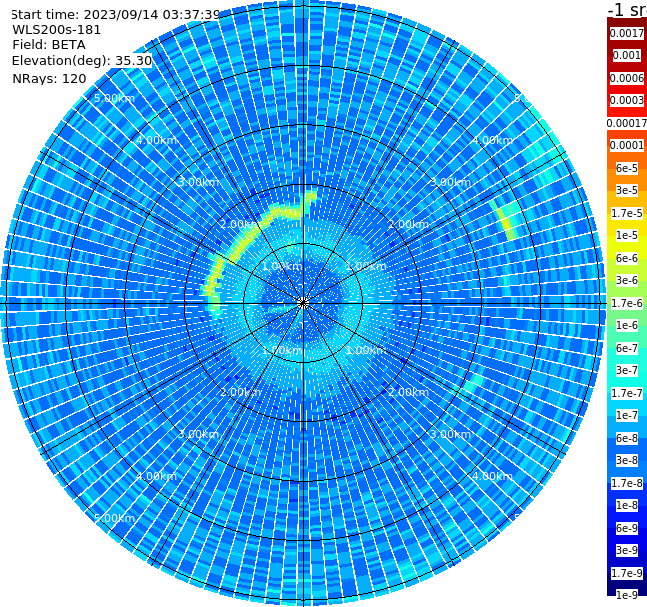Select the 0.0003 colorbar value

627,100
